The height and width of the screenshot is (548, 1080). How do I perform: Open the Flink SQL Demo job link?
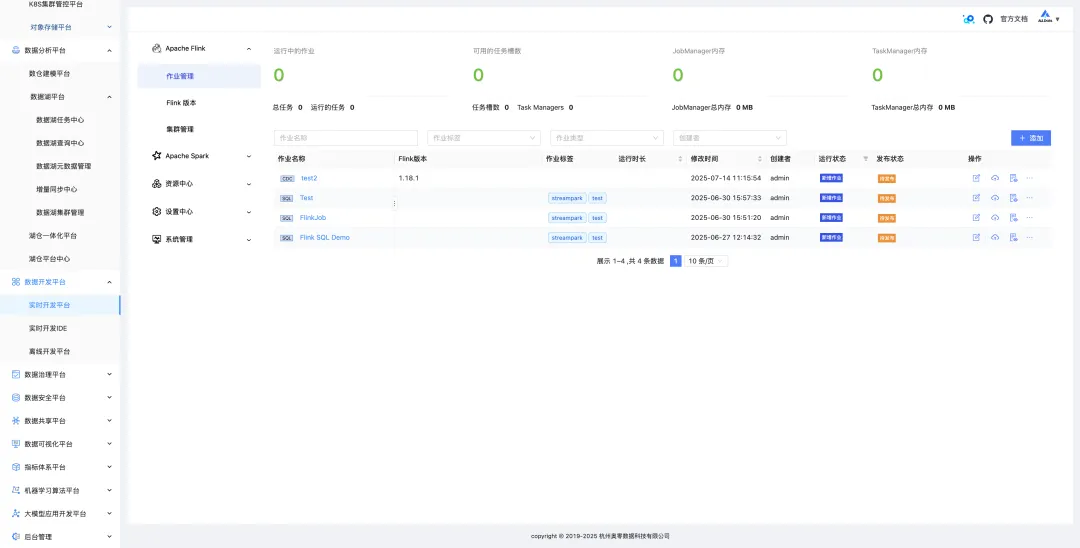(x=324, y=238)
